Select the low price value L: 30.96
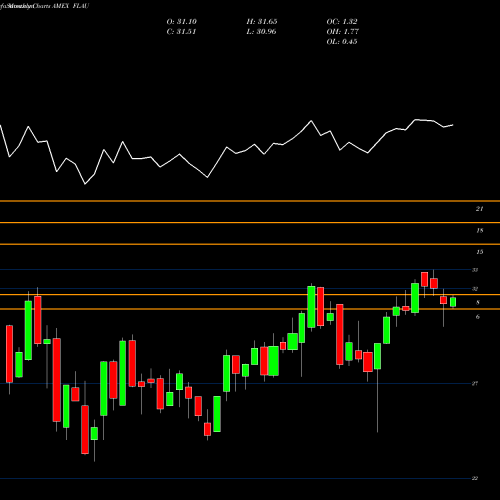The width and height of the screenshot is (500, 500). (261, 31)
